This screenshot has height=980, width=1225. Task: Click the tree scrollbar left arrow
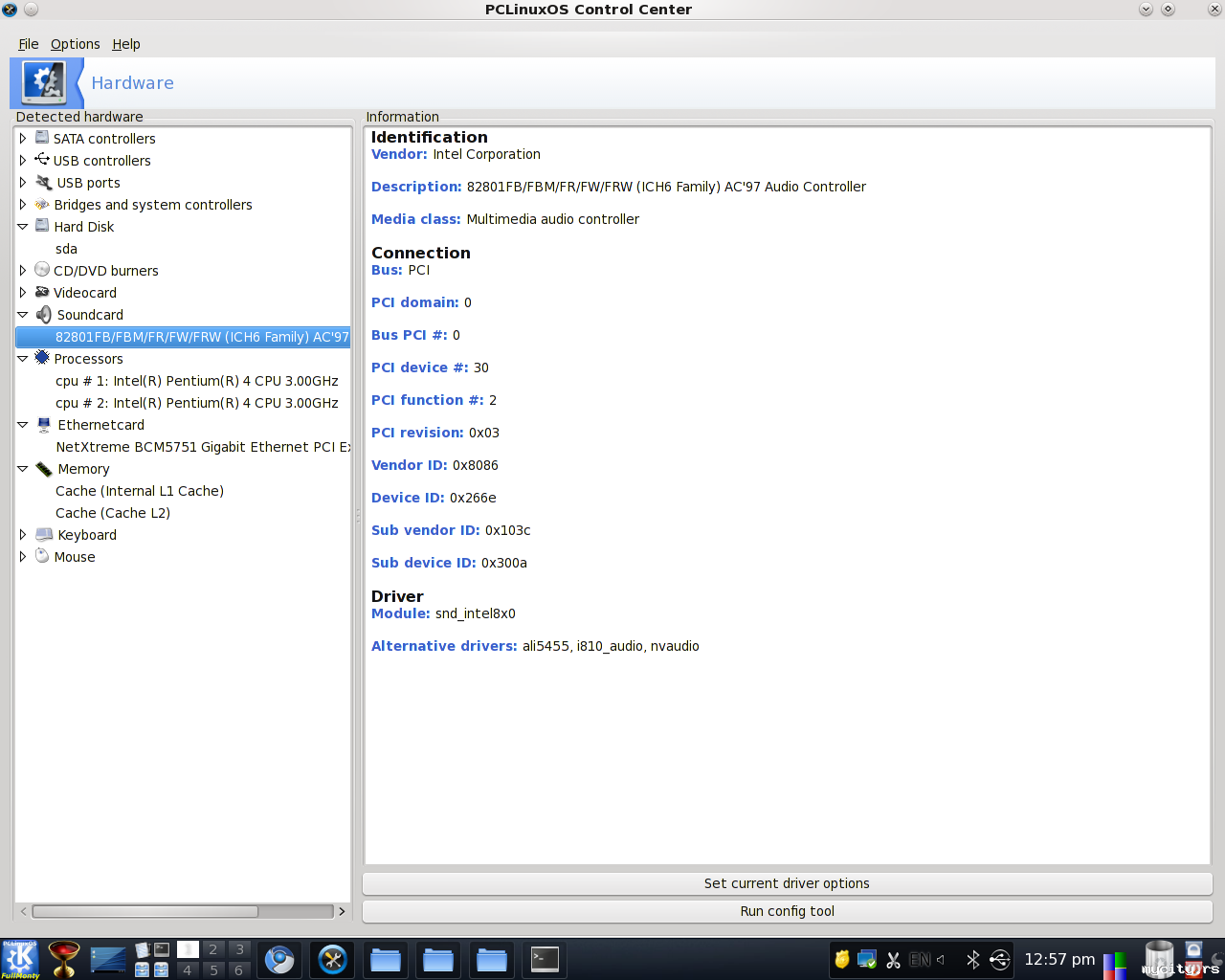(25, 911)
